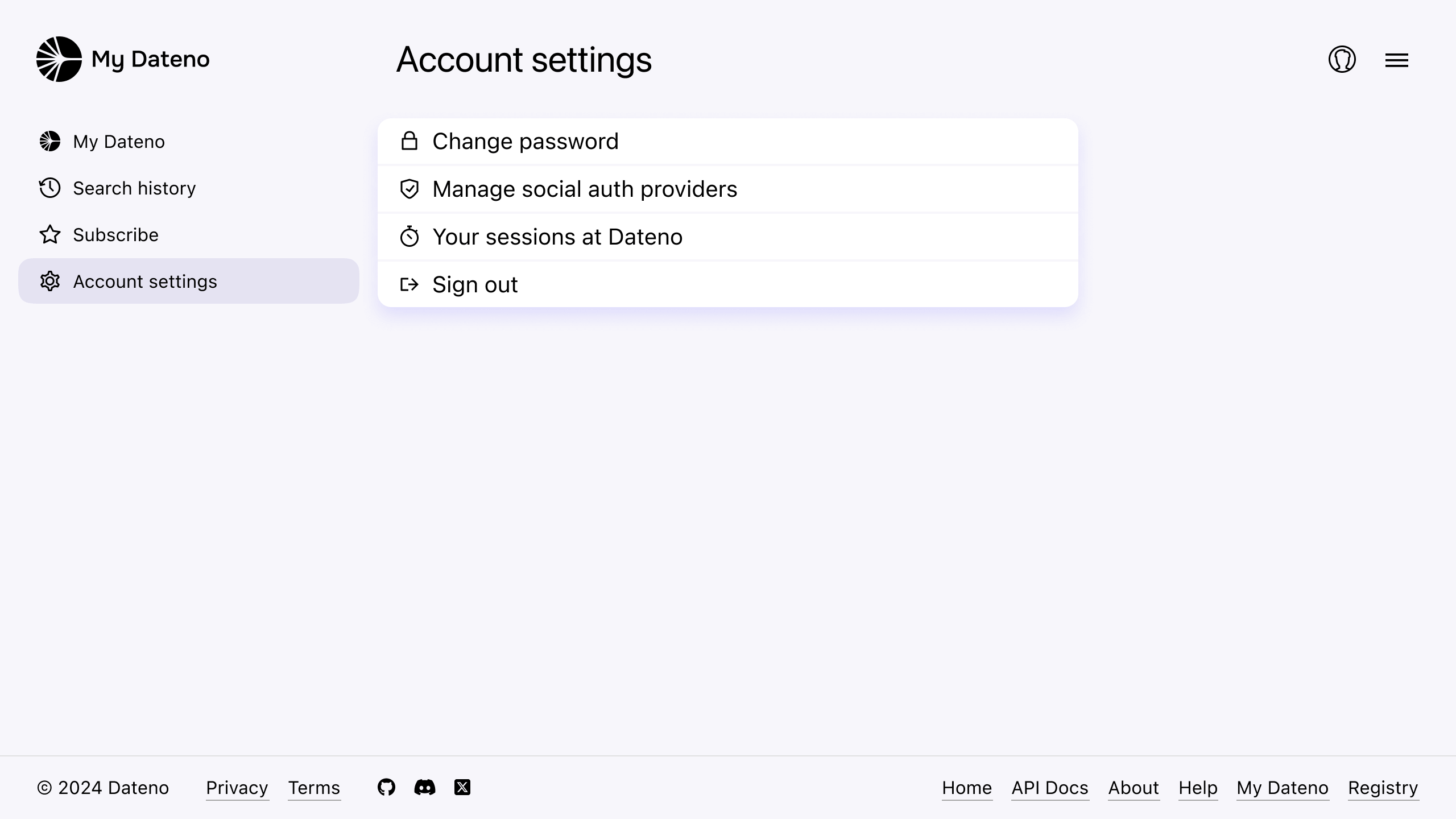
Task: Open the Privacy link in footer
Action: tap(237, 788)
